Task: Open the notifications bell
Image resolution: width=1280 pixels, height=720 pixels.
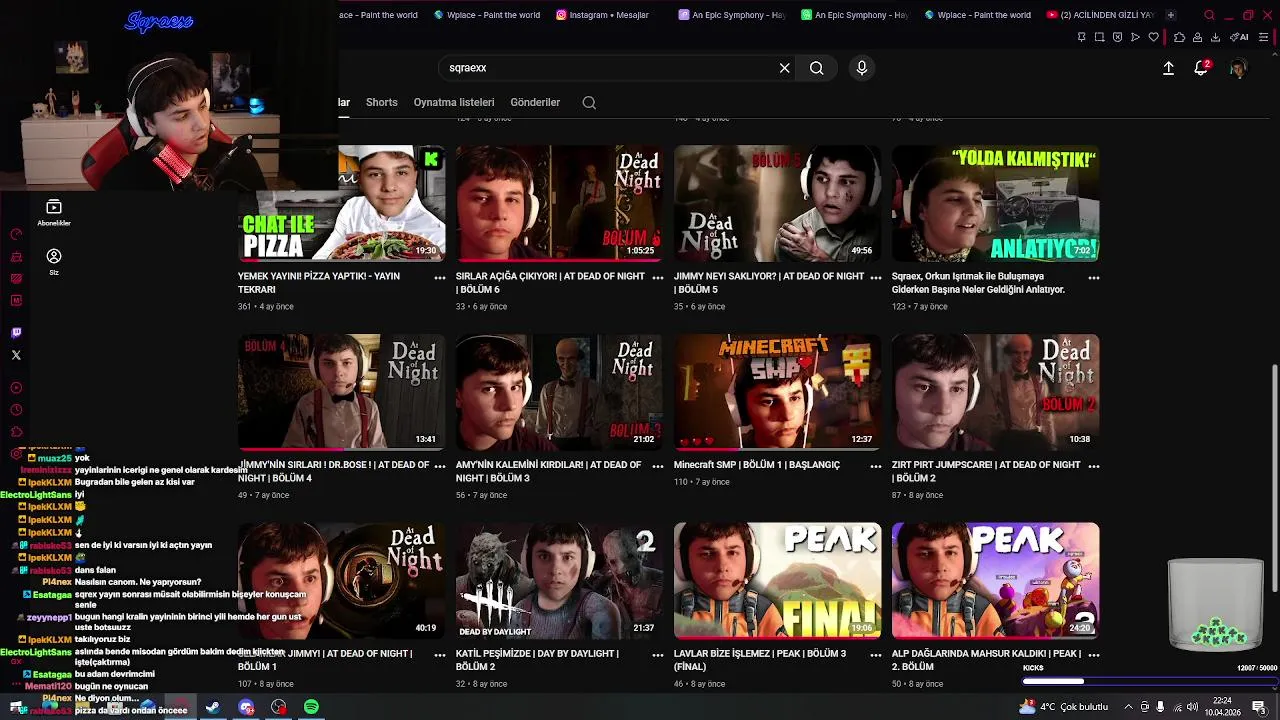Action: point(1201,68)
